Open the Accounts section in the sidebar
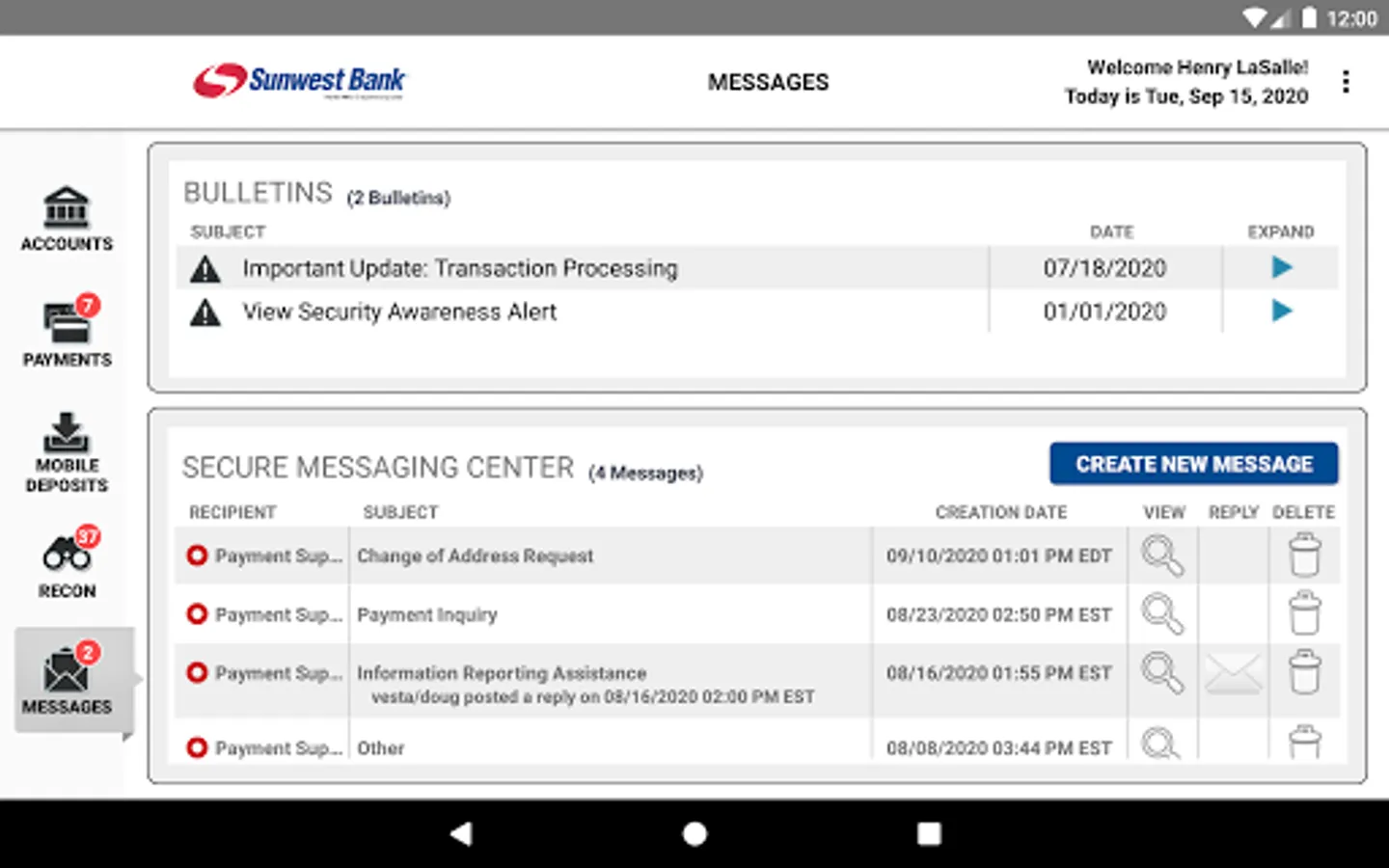 pos(67,219)
